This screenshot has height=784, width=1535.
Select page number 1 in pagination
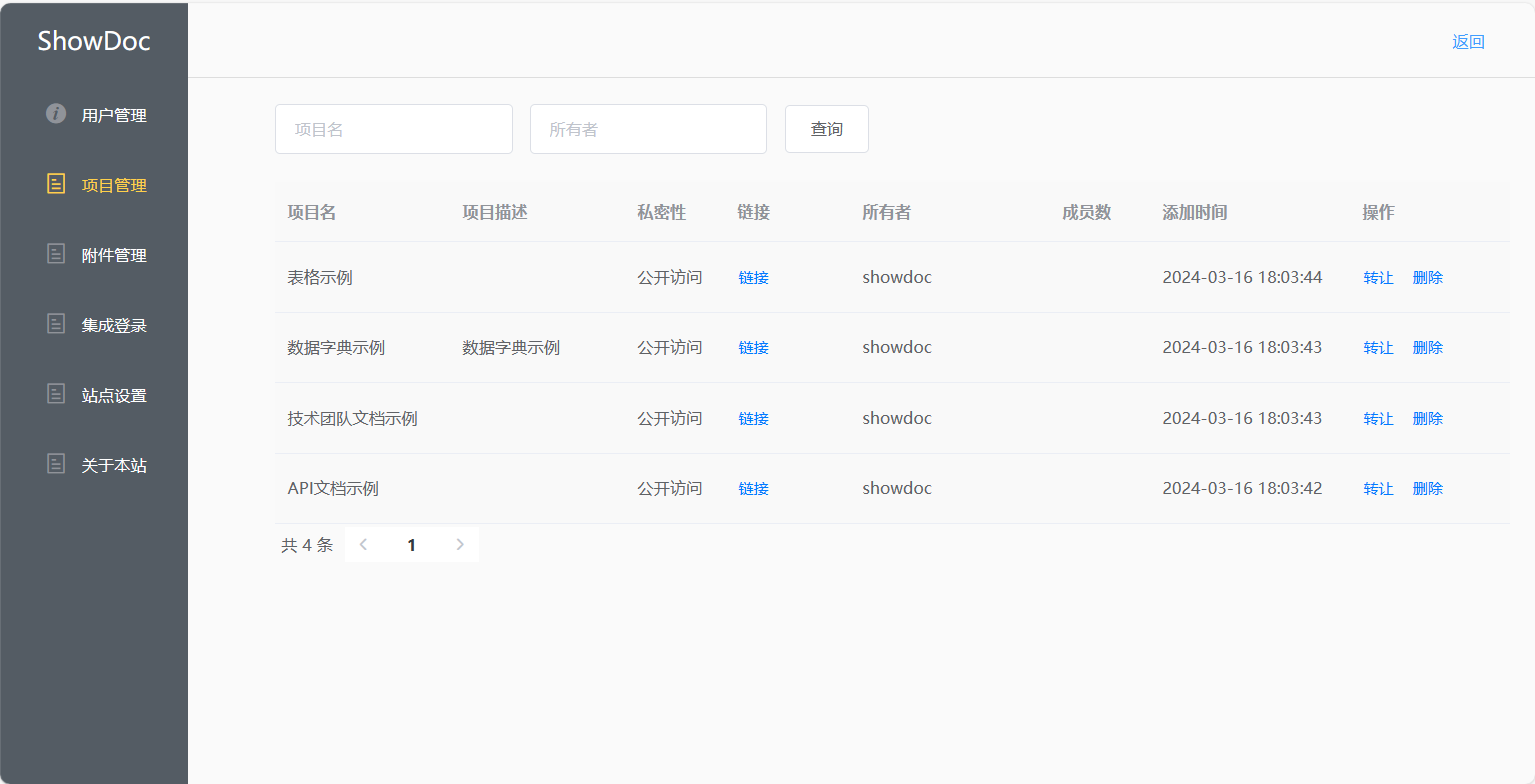click(x=411, y=545)
